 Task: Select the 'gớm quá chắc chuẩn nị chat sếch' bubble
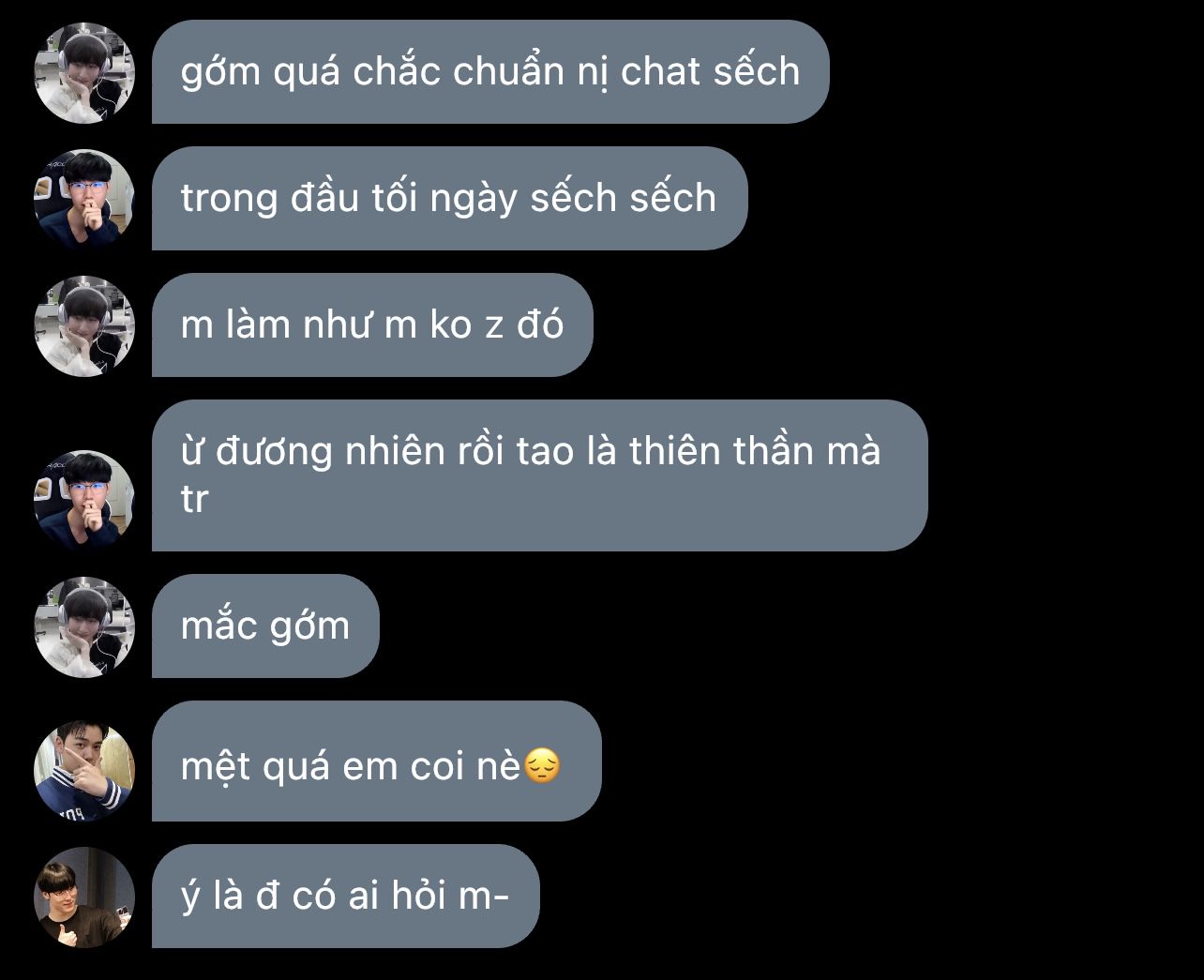point(490,71)
